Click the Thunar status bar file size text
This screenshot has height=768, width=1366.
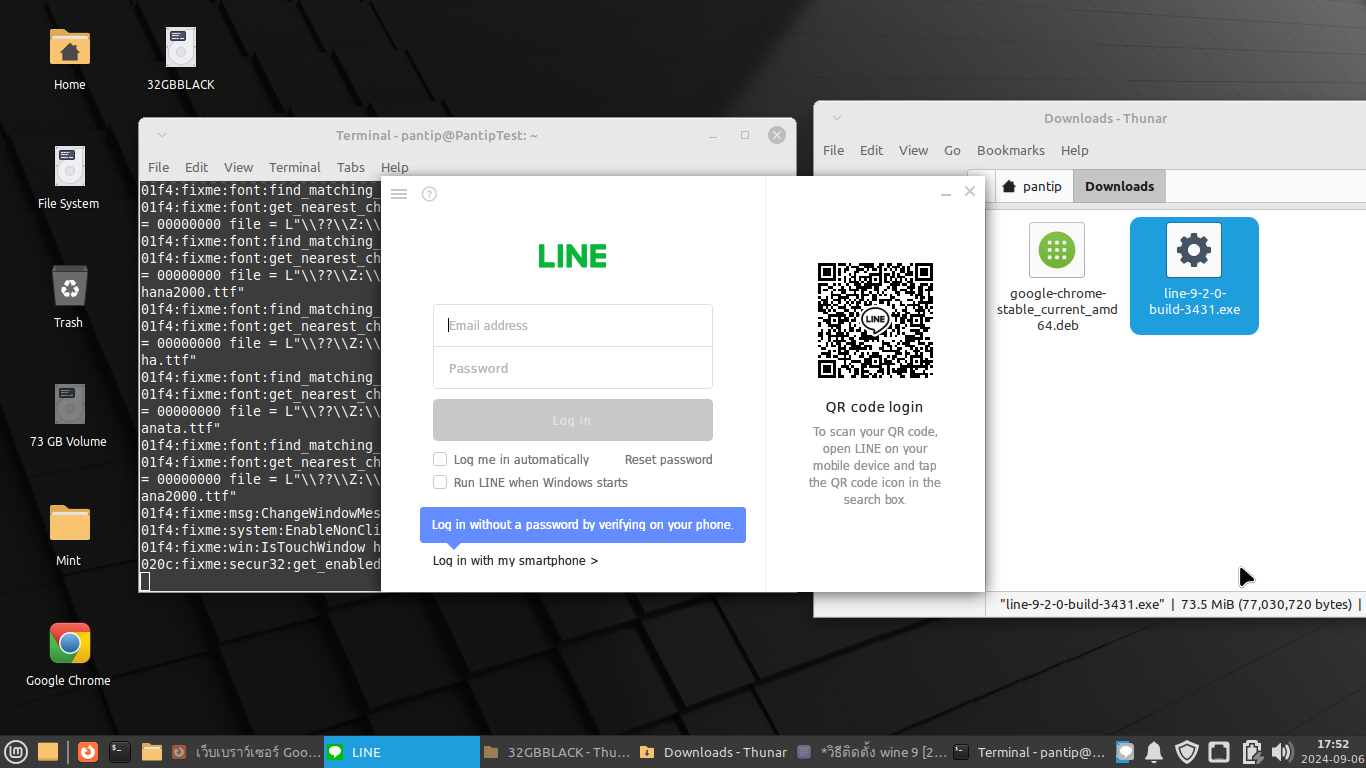click(x=1266, y=605)
